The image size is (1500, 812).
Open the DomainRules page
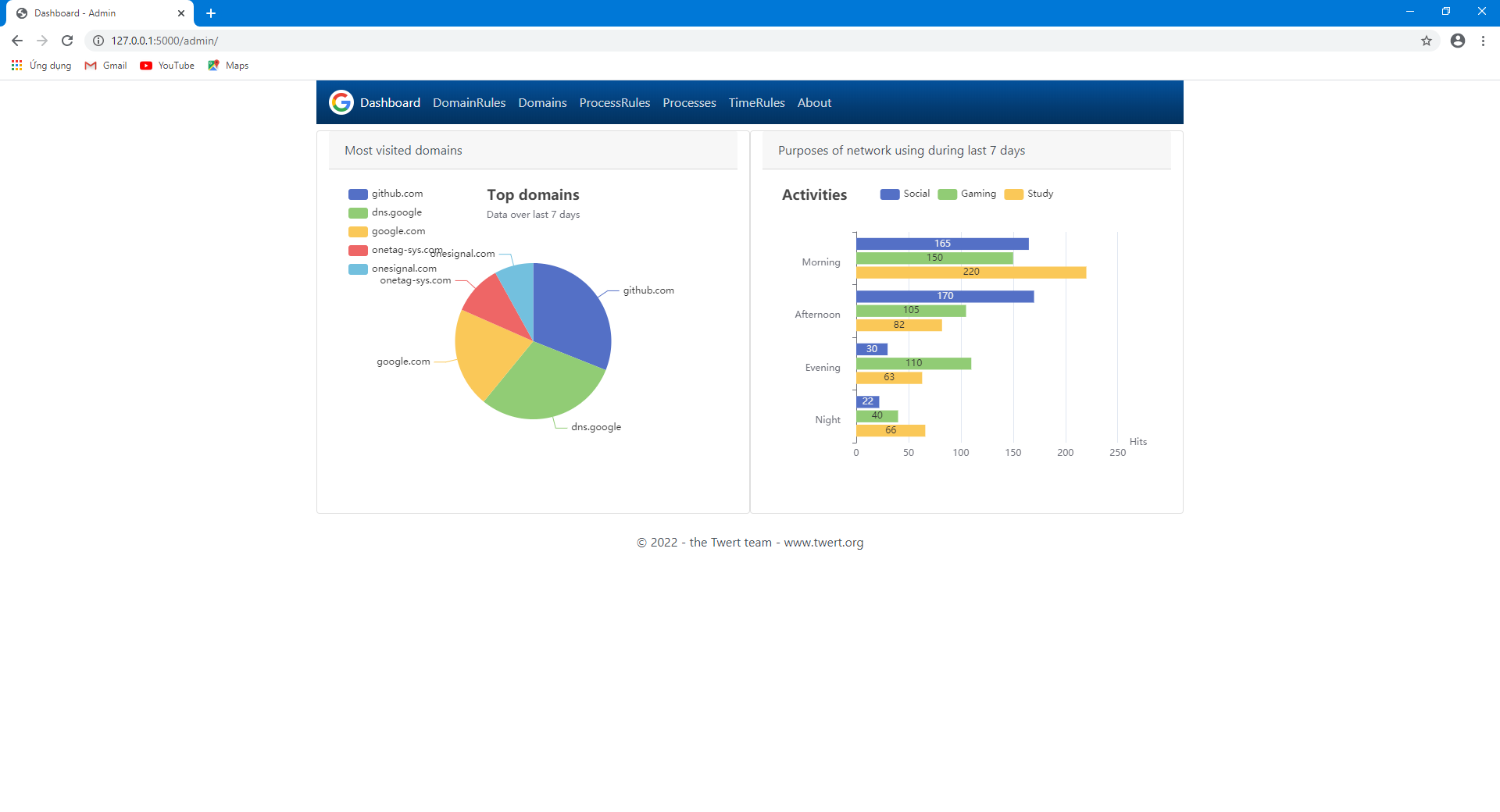click(x=469, y=102)
